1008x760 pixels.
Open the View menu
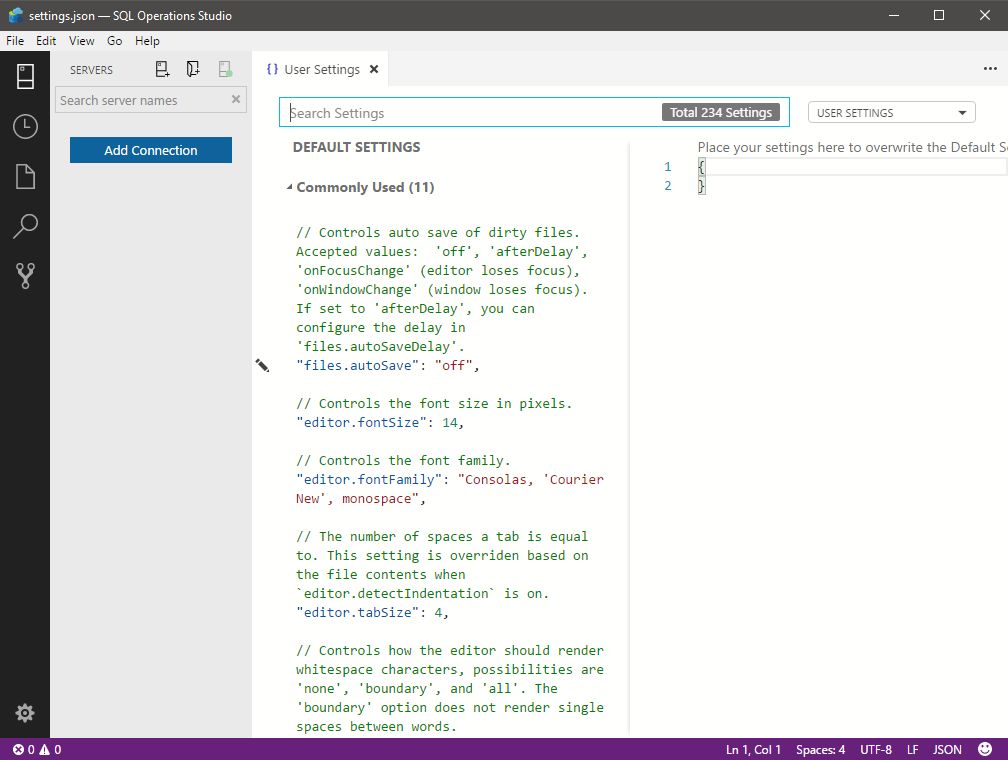tap(82, 41)
